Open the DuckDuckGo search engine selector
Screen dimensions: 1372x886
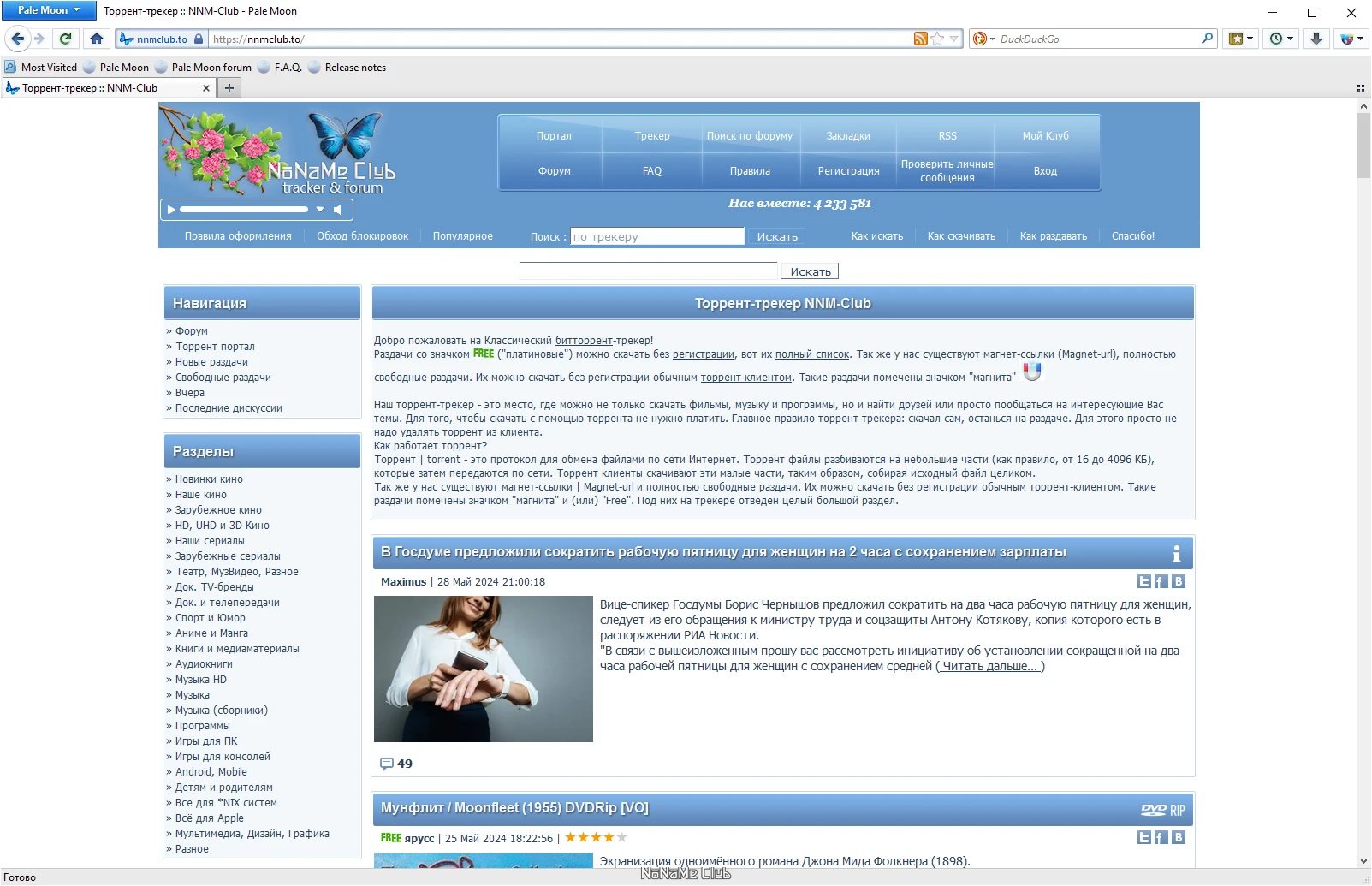[x=983, y=39]
